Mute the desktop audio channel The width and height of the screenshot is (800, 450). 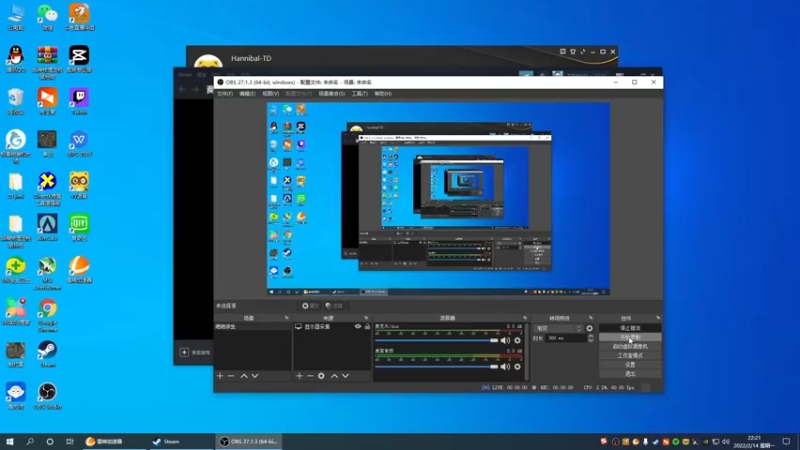pos(505,366)
